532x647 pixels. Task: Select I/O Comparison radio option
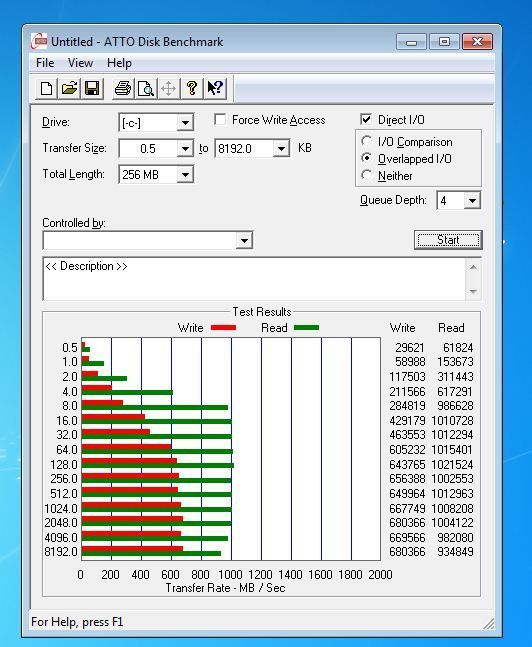tap(366, 141)
